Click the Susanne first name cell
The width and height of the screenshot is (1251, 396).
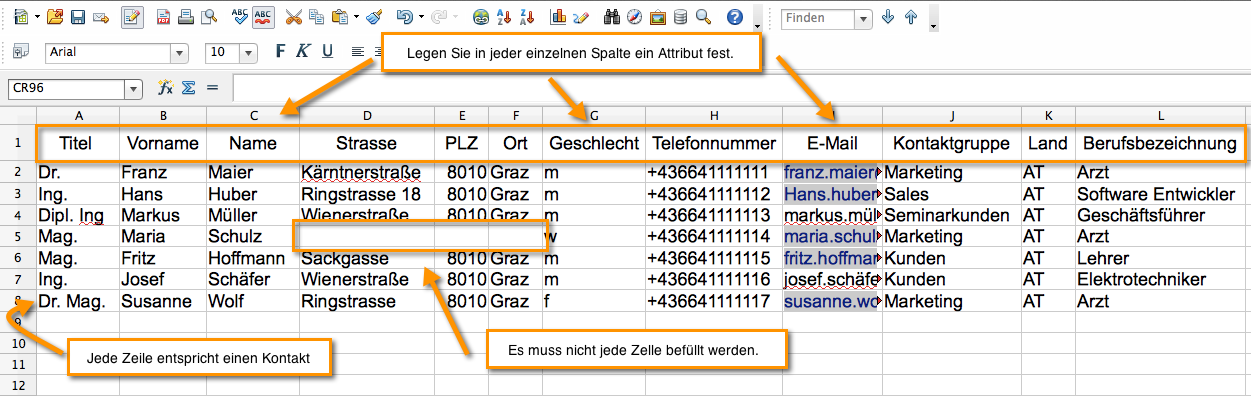click(162, 300)
